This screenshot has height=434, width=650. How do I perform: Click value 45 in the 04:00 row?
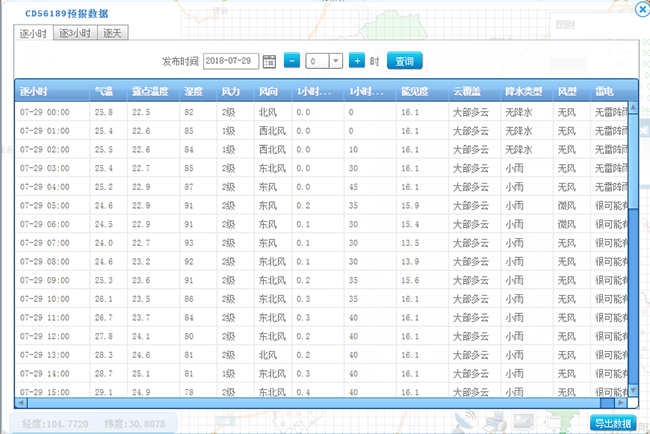pos(353,187)
